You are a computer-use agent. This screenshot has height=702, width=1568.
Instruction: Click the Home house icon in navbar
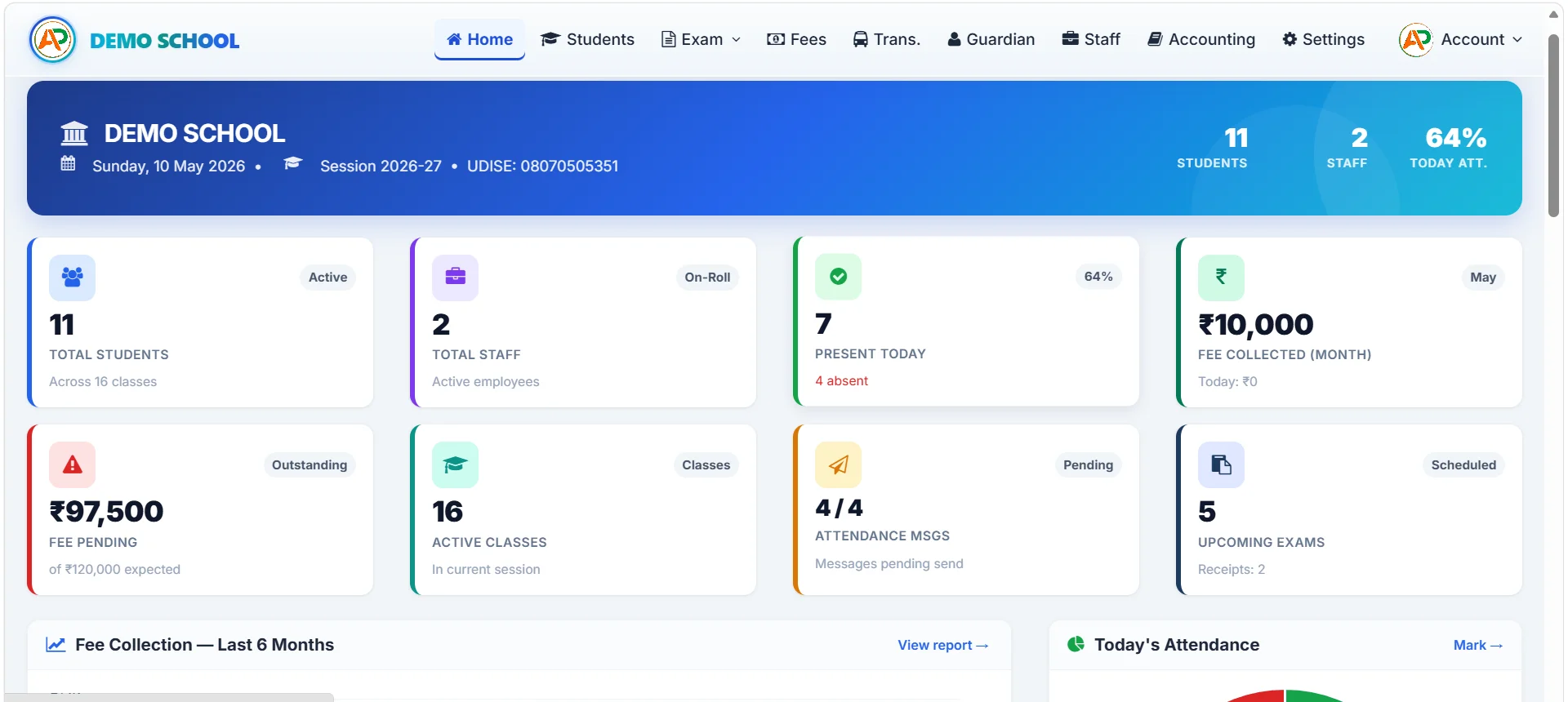(x=454, y=39)
